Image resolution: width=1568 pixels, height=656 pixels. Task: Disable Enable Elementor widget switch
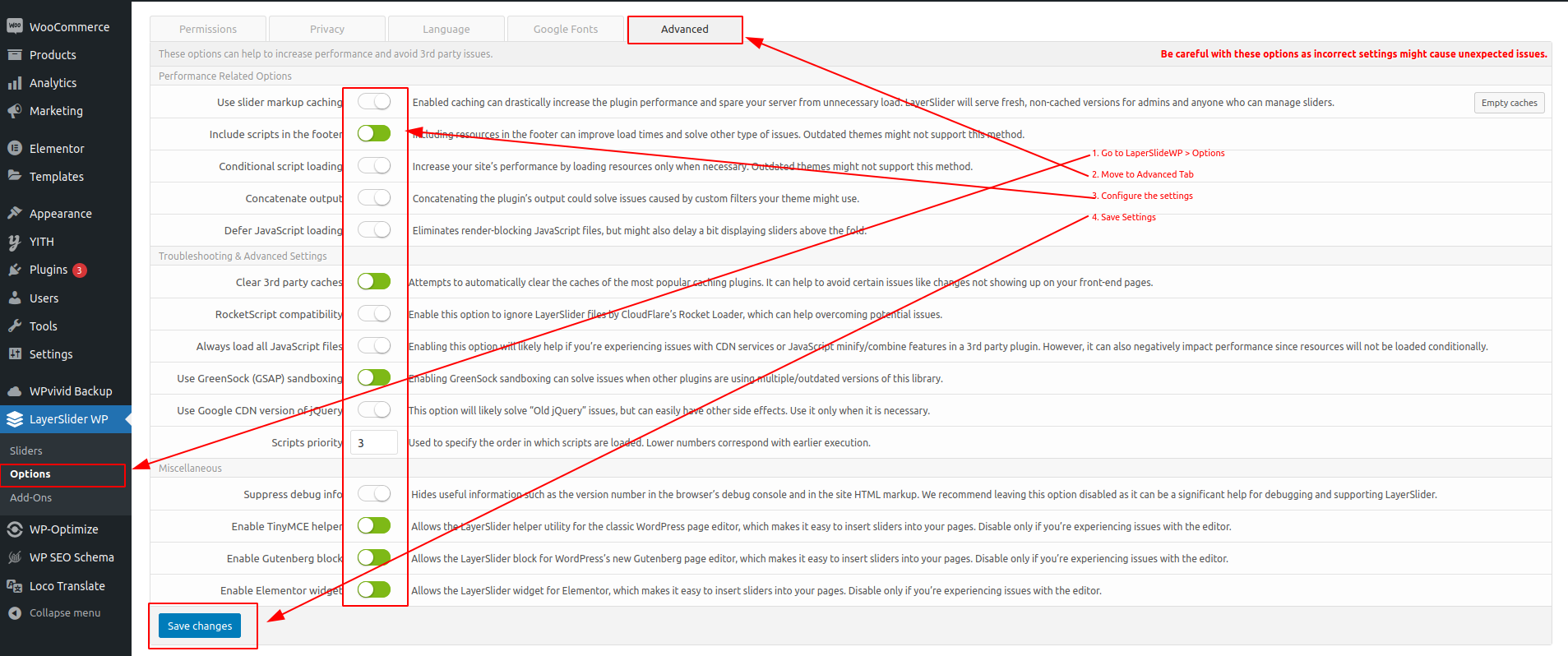[374, 589]
